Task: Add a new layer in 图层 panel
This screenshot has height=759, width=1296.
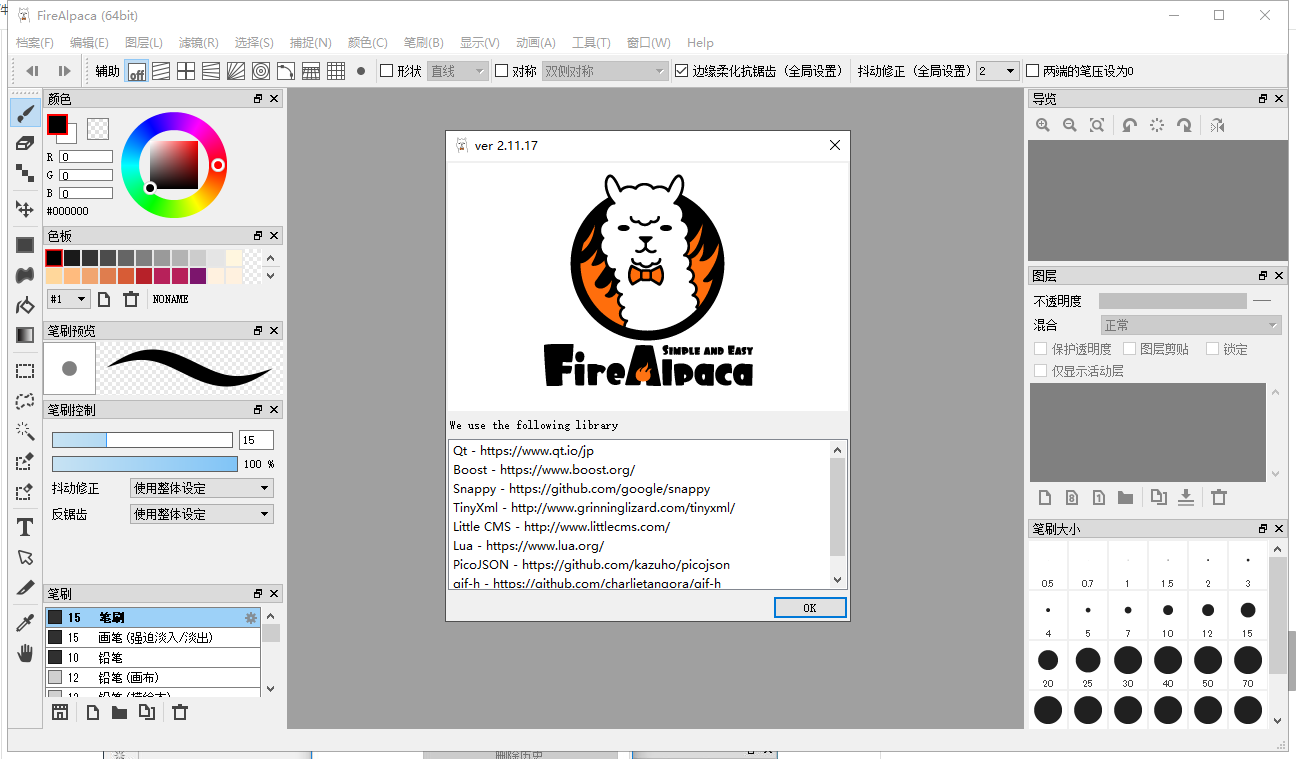Action: [x=1045, y=497]
